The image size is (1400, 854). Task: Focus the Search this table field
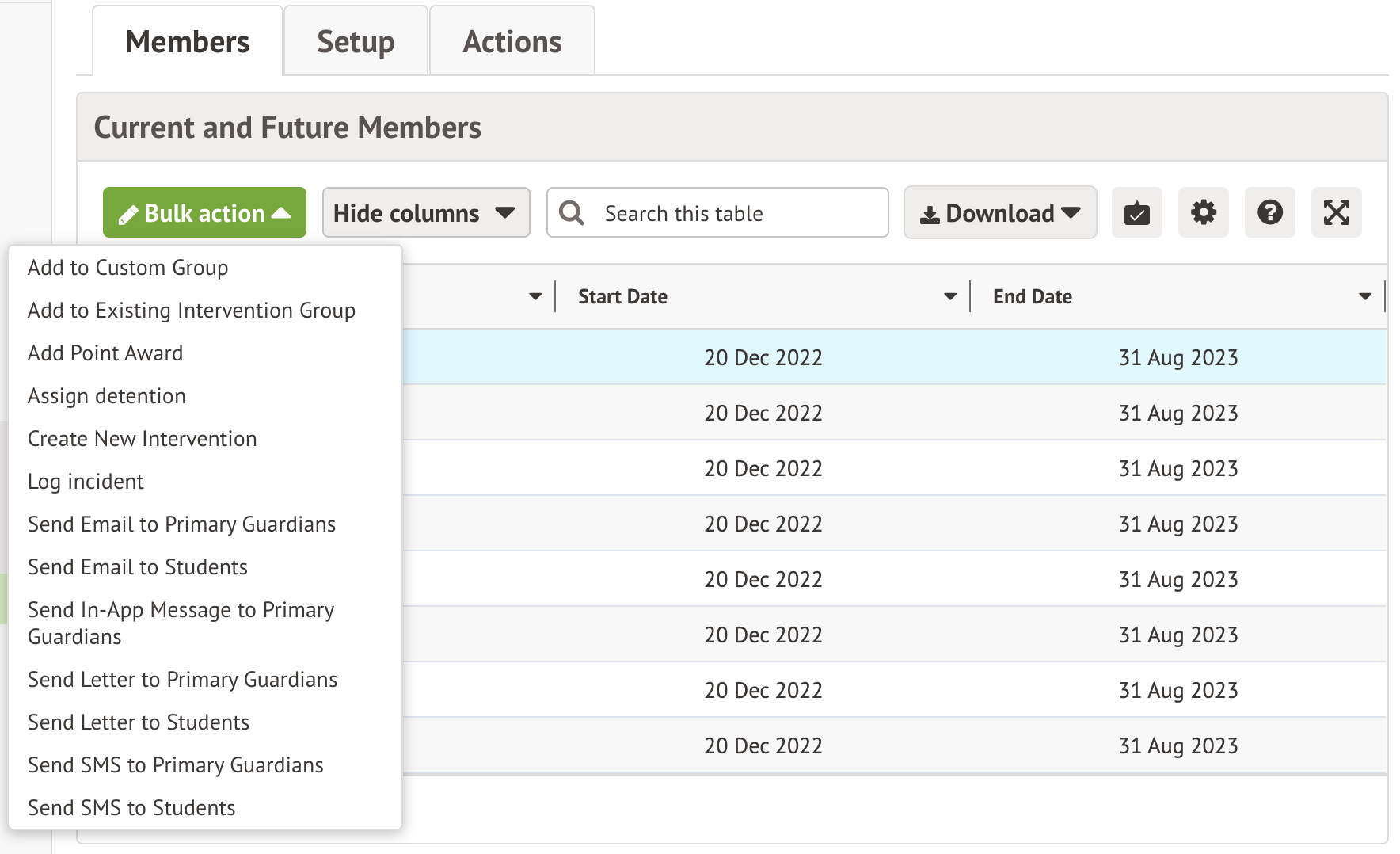[x=717, y=212]
